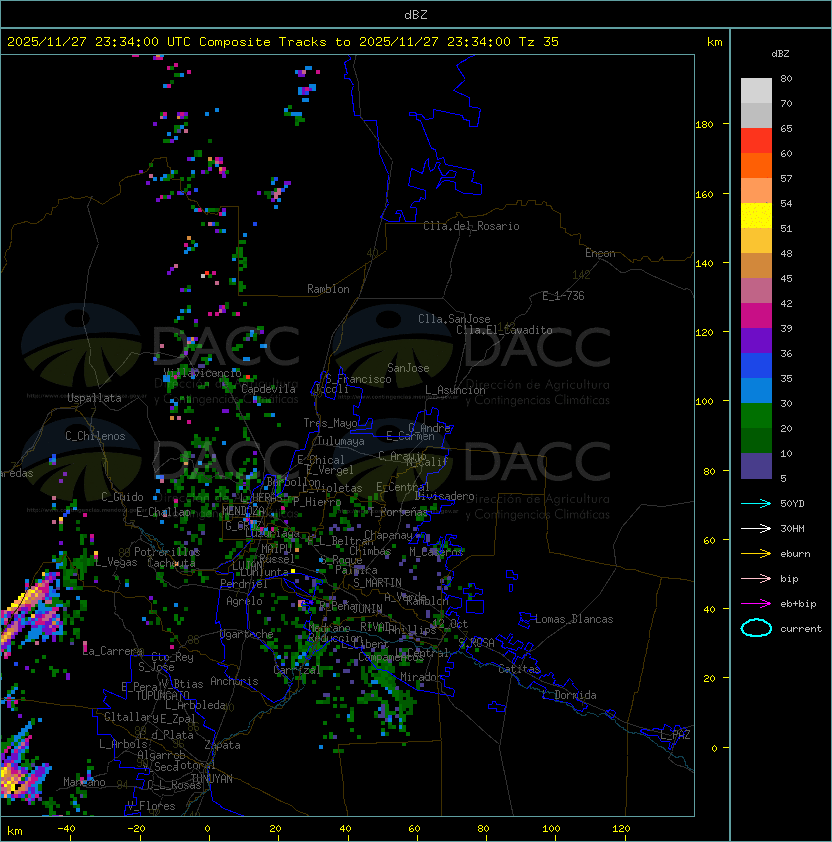The width and height of the screenshot is (832, 842).
Task: Click the magenta eb+bip arrow symbol
Action: point(756,604)
